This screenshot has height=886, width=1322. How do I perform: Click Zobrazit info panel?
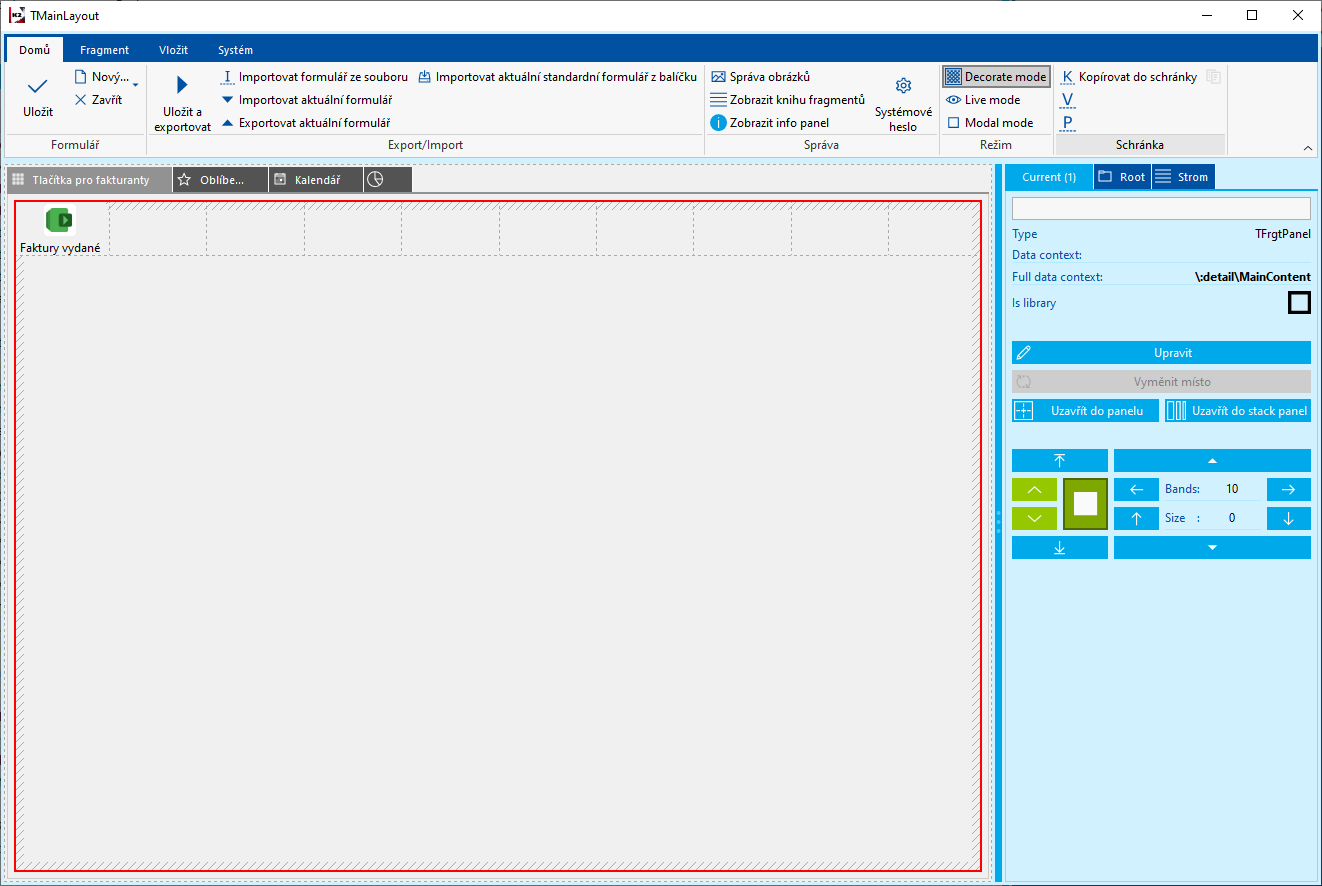coord(769,123)
